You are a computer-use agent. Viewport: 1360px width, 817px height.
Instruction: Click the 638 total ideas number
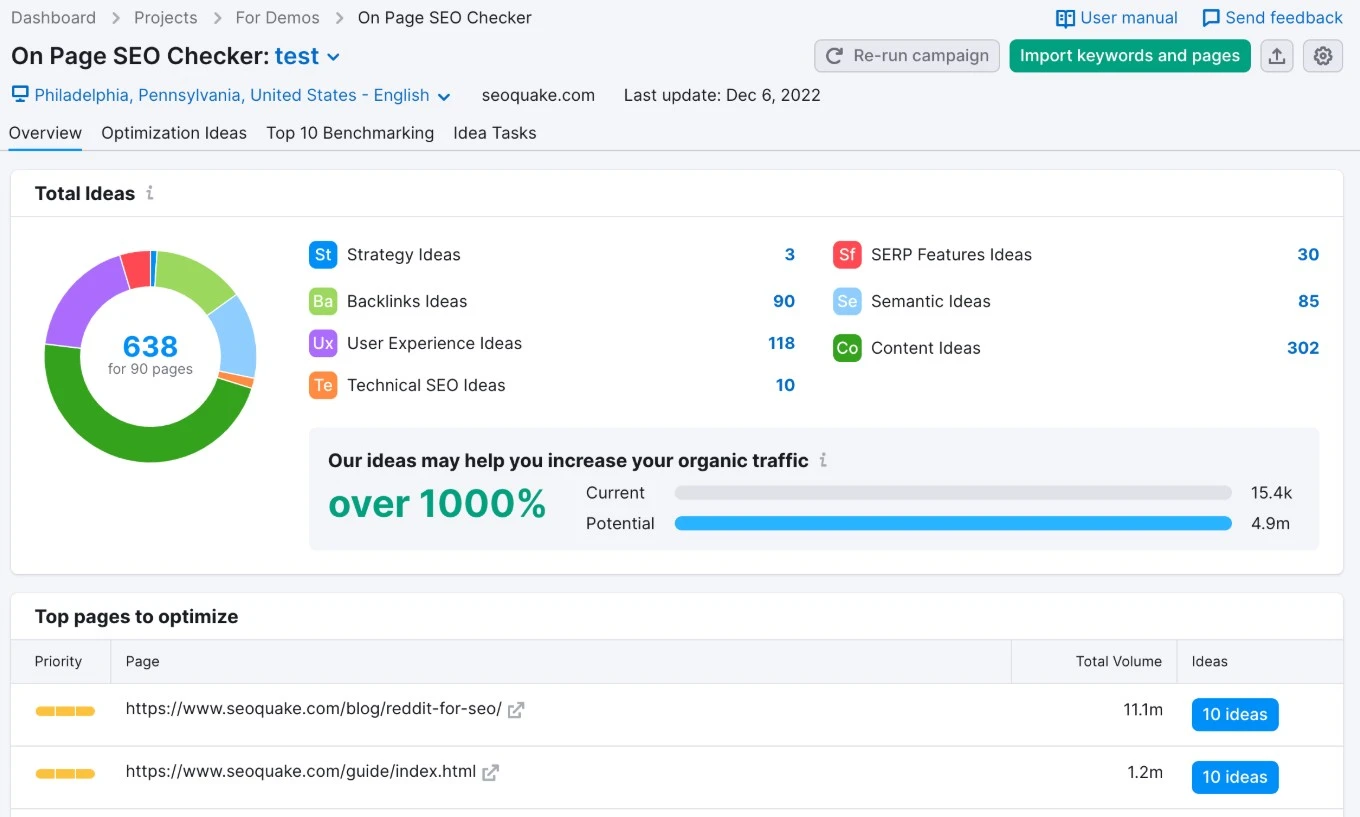pyautogui.click(x=150, y=346)
